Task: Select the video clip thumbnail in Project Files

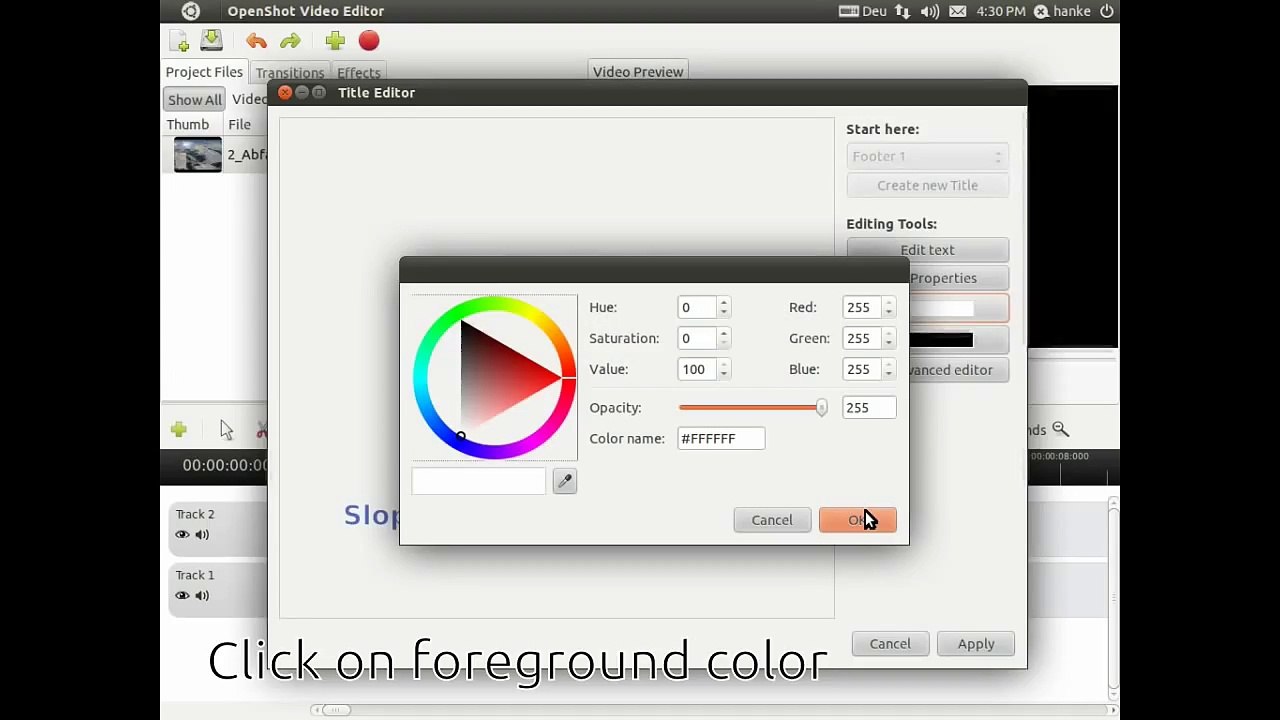Action: [x=198, y=155]
